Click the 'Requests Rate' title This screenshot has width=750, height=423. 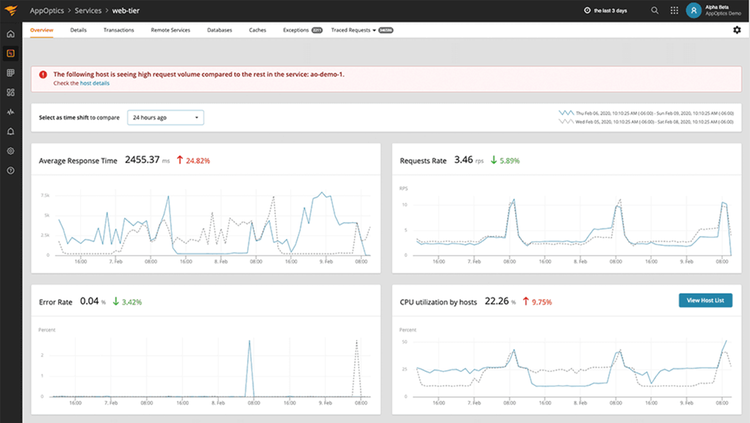click(423, 161)
